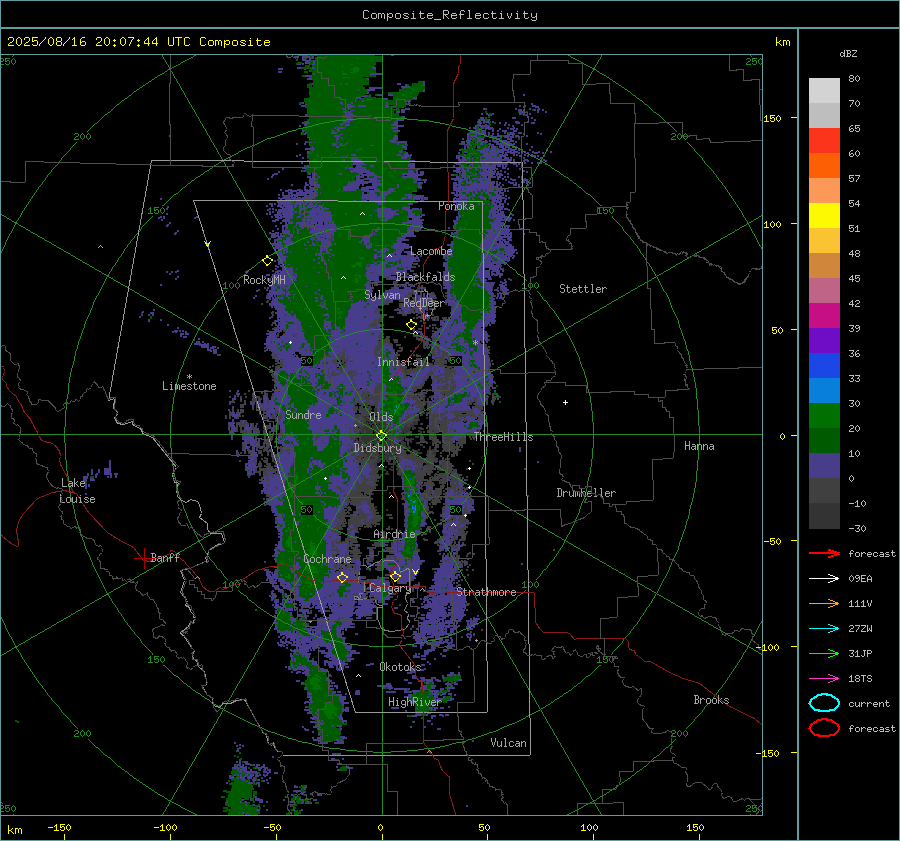Click the Composite_Reflectivity title text

click(x=450, y=15)
